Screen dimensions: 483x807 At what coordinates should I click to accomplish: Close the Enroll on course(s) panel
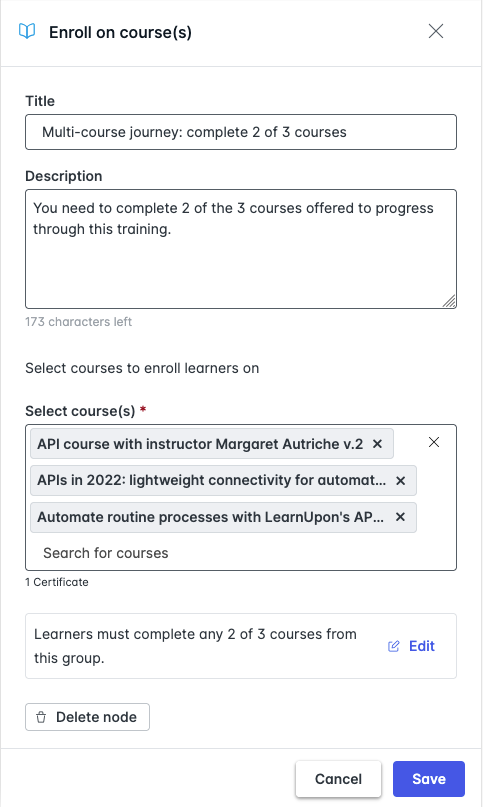tap(436, 31)
